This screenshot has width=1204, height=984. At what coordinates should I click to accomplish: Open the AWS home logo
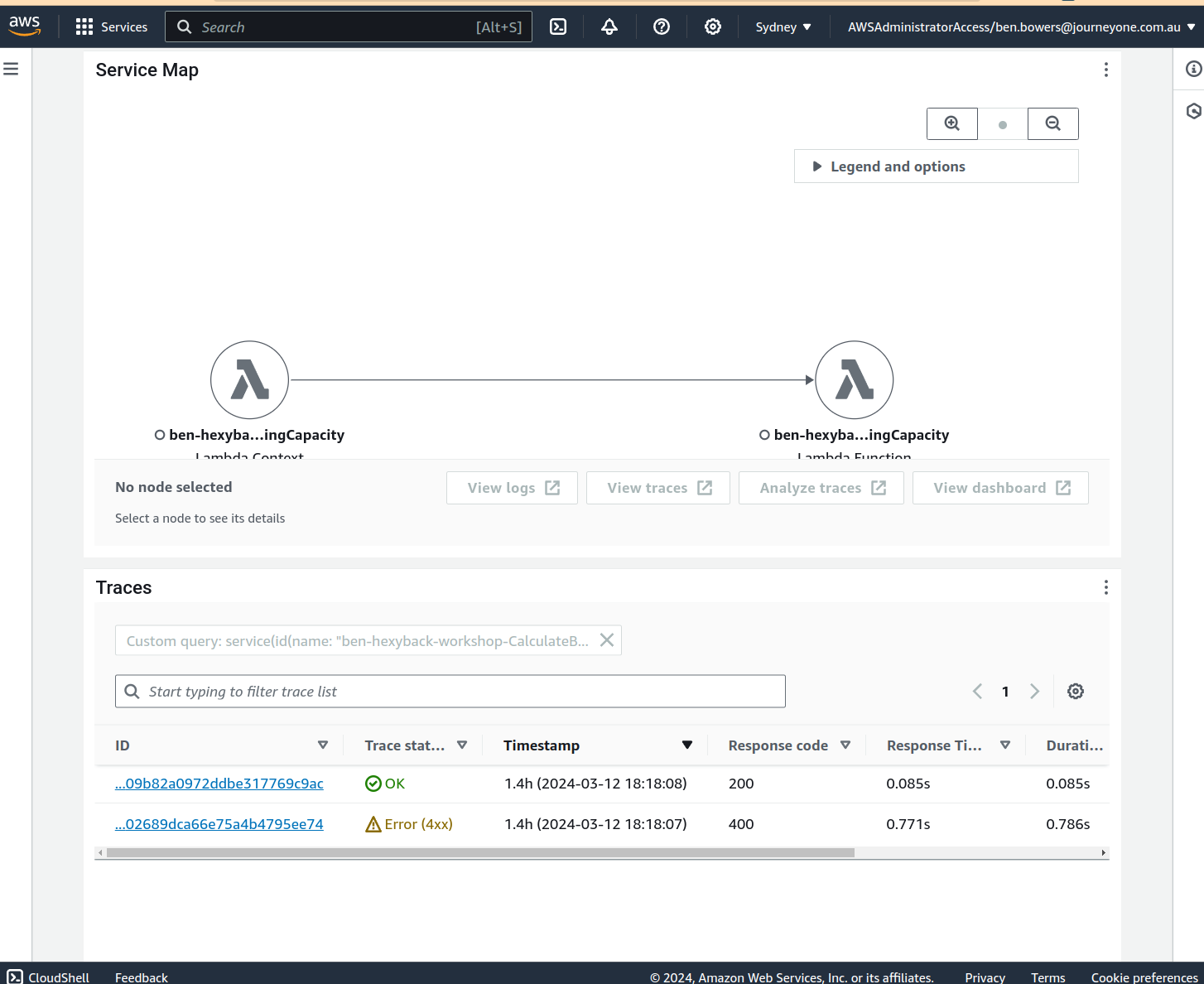25,27
